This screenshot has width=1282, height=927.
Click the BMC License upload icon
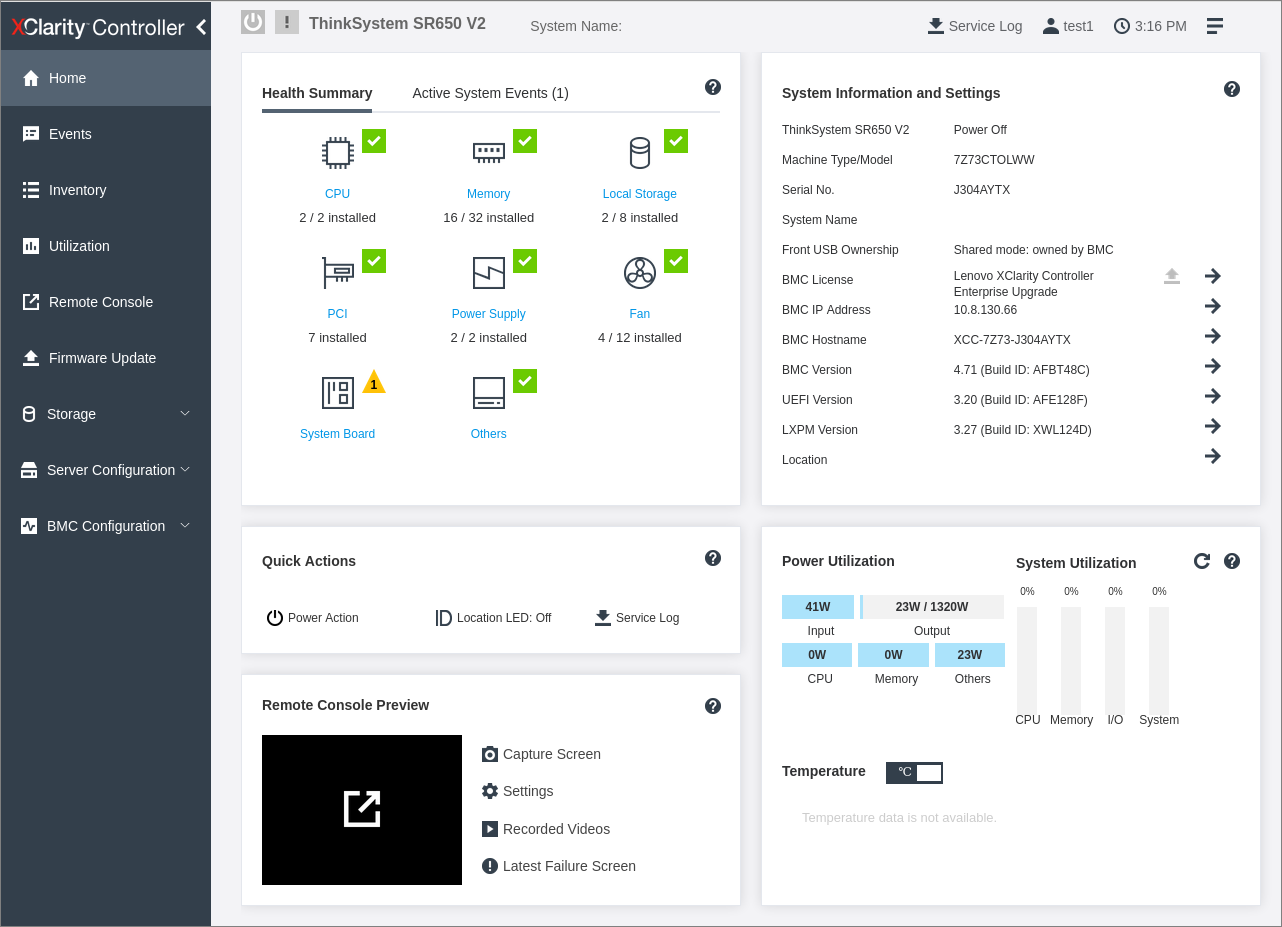[1172, 276]
